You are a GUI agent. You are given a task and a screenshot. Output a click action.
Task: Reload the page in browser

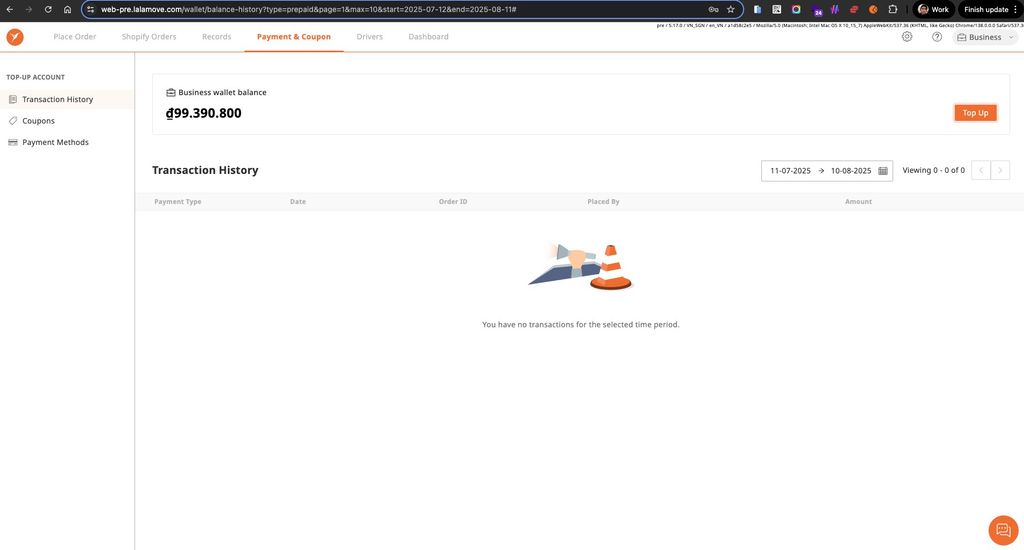48,9
